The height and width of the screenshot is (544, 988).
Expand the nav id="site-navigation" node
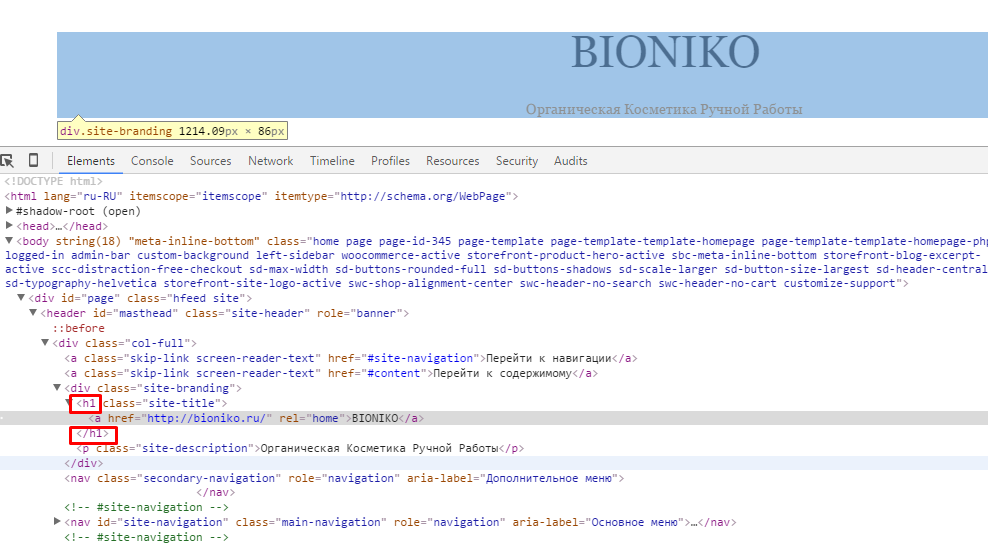pyautogui.click(x=57, y=521)
